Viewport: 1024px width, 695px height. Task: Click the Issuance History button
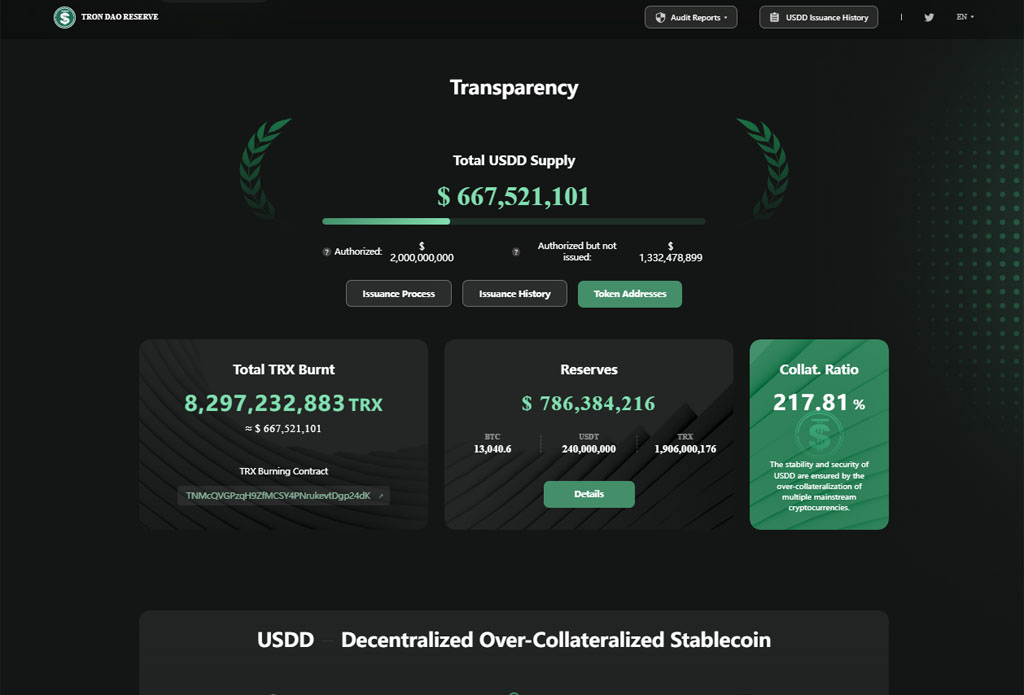[515, 294]
